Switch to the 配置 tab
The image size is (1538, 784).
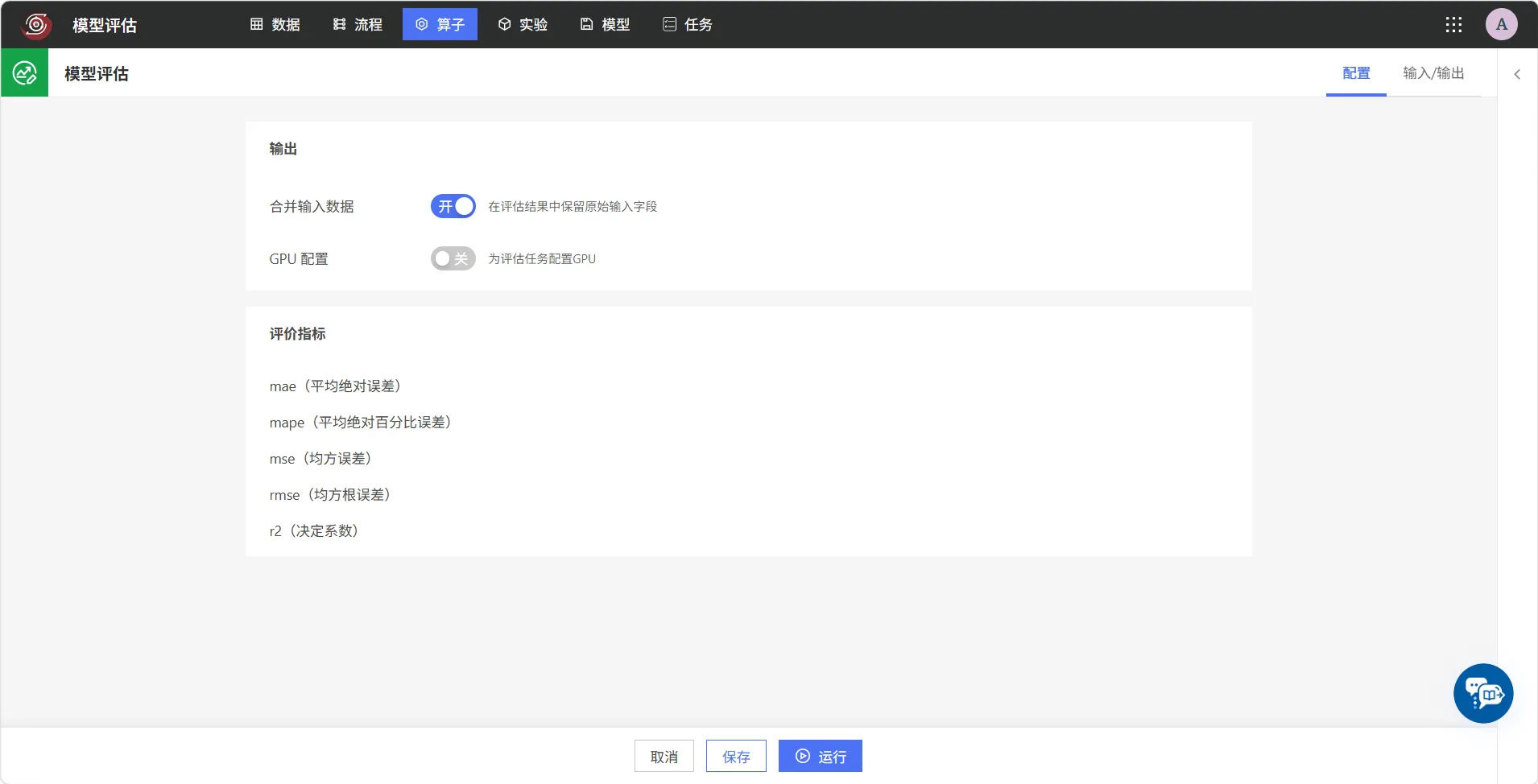[1356, 73]
